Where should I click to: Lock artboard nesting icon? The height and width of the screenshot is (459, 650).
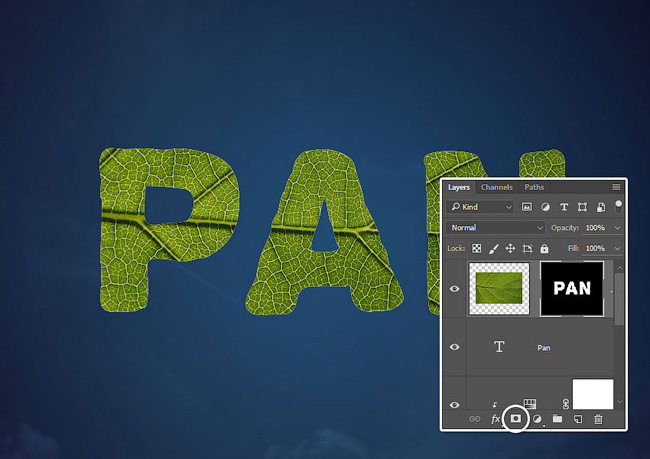tap(527, 248)
